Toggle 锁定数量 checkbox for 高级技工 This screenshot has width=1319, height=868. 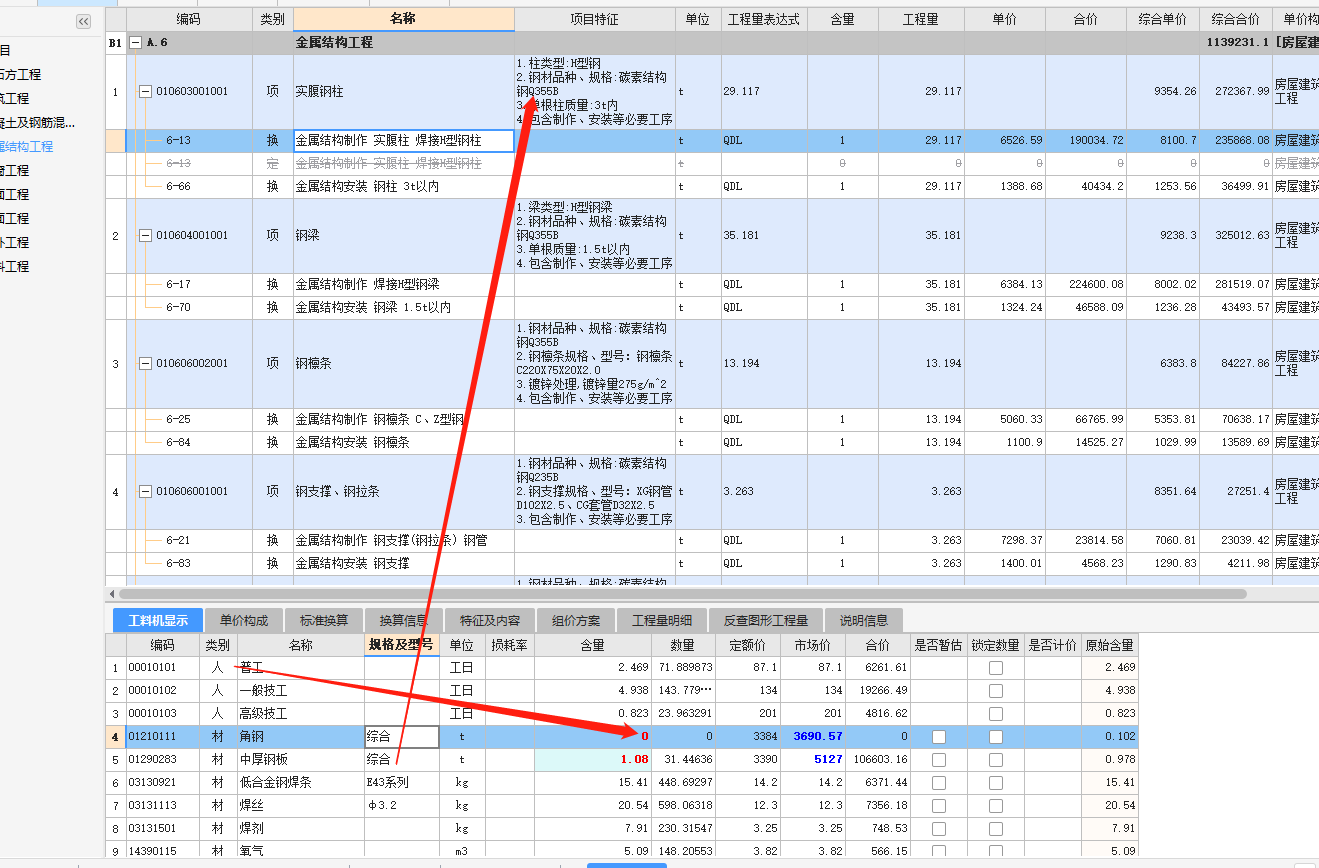996,714
